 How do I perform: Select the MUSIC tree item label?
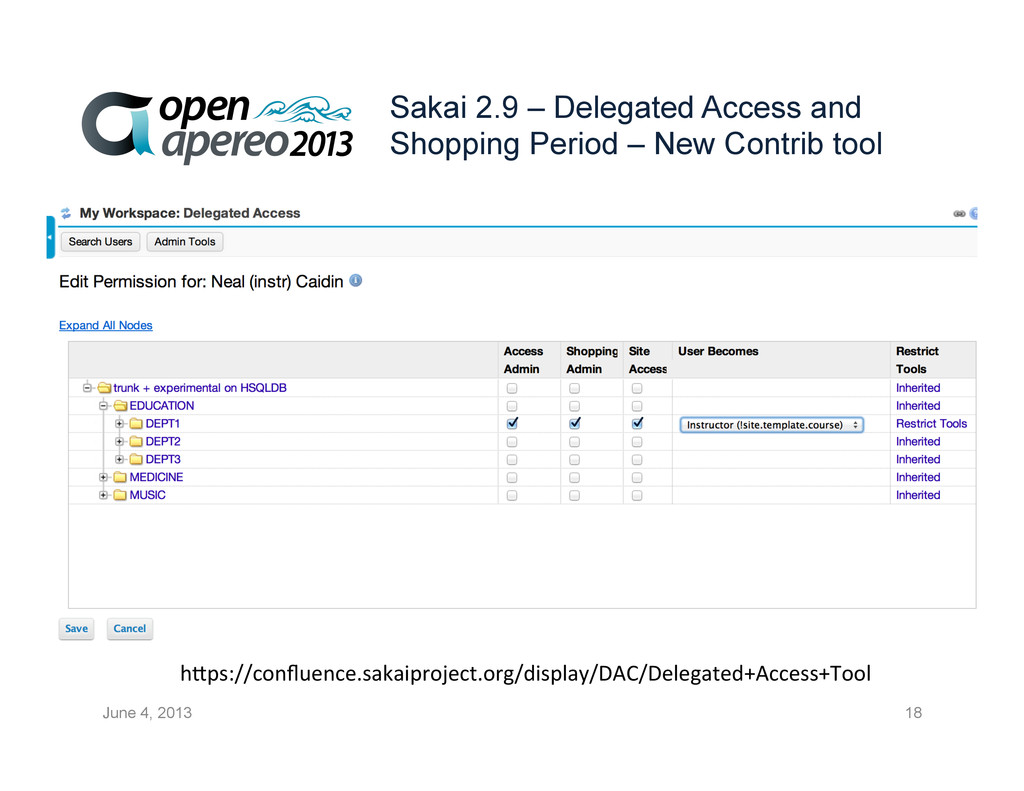tap(148, 495)
